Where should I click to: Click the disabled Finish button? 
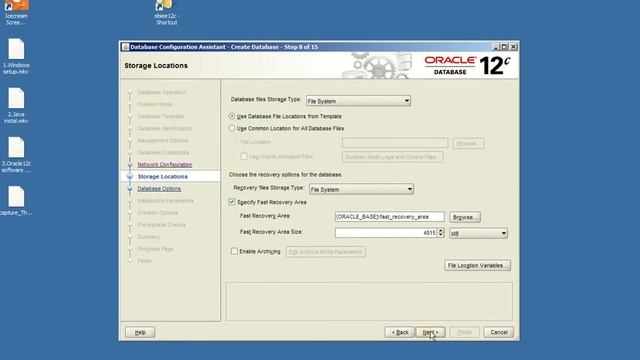[464, 332]
